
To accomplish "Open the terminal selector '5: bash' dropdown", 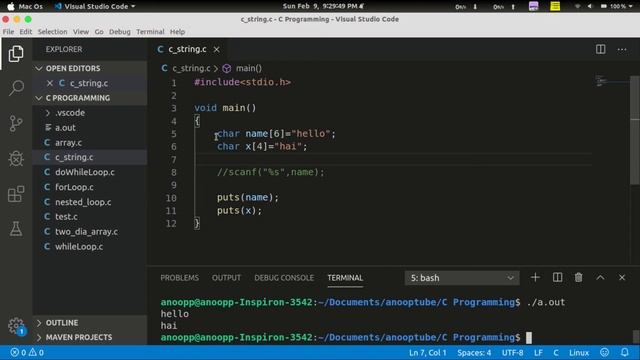I will [462, 278].
